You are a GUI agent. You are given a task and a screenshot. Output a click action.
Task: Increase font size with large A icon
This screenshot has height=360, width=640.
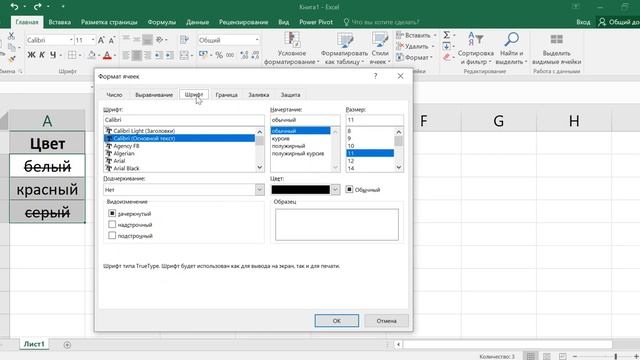click(x=101, y=40)
